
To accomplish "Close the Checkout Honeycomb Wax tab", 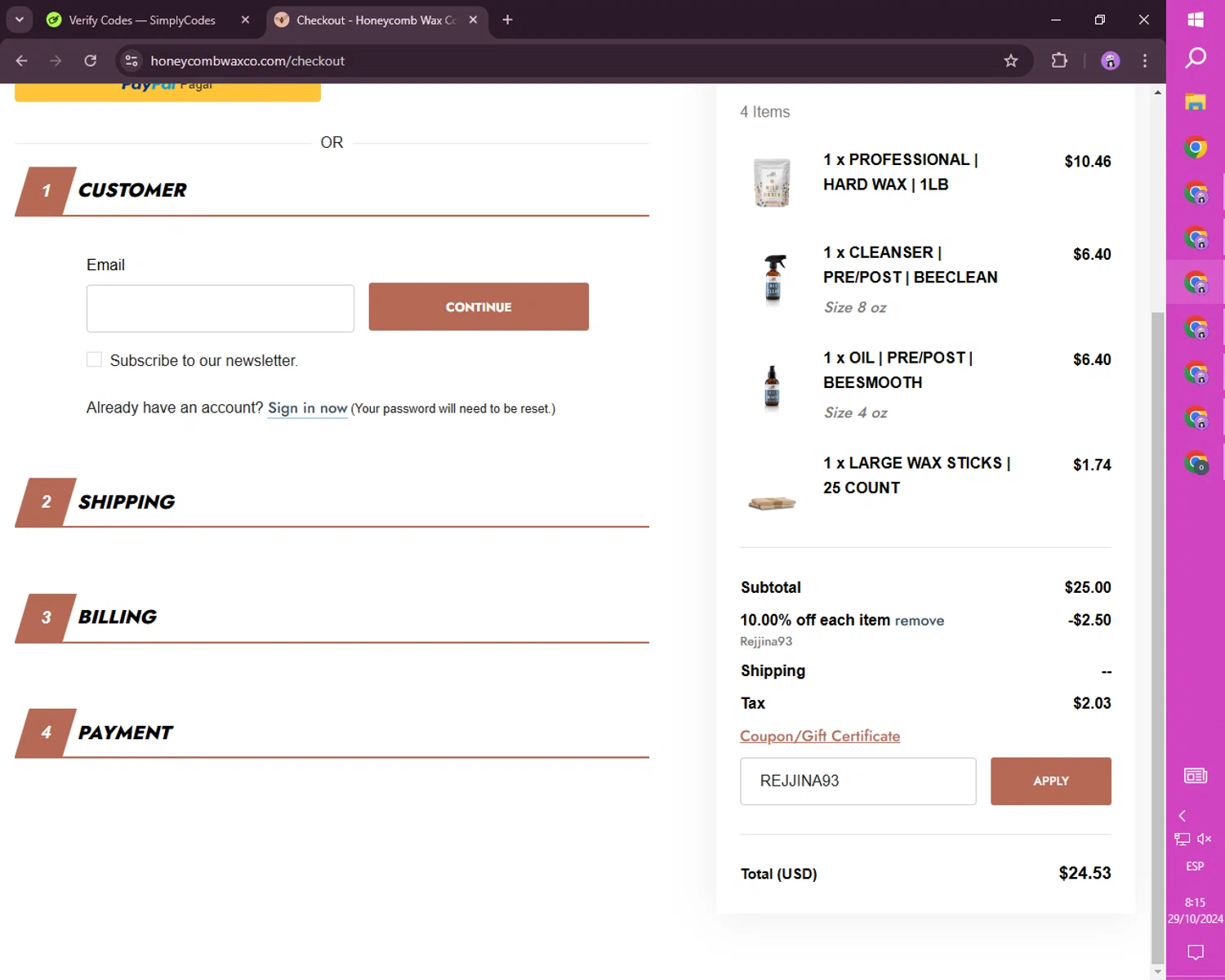I will [473, 20].
